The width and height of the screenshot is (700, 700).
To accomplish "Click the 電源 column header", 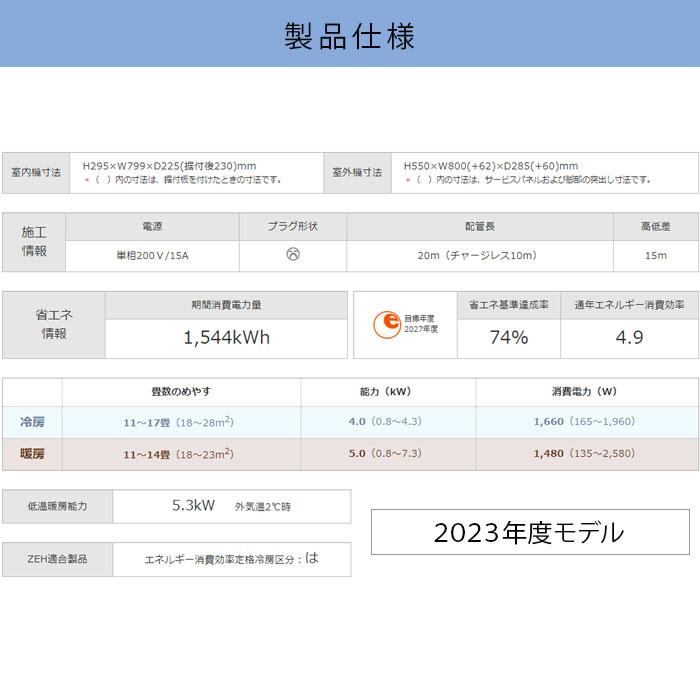I will pos(152,227).
